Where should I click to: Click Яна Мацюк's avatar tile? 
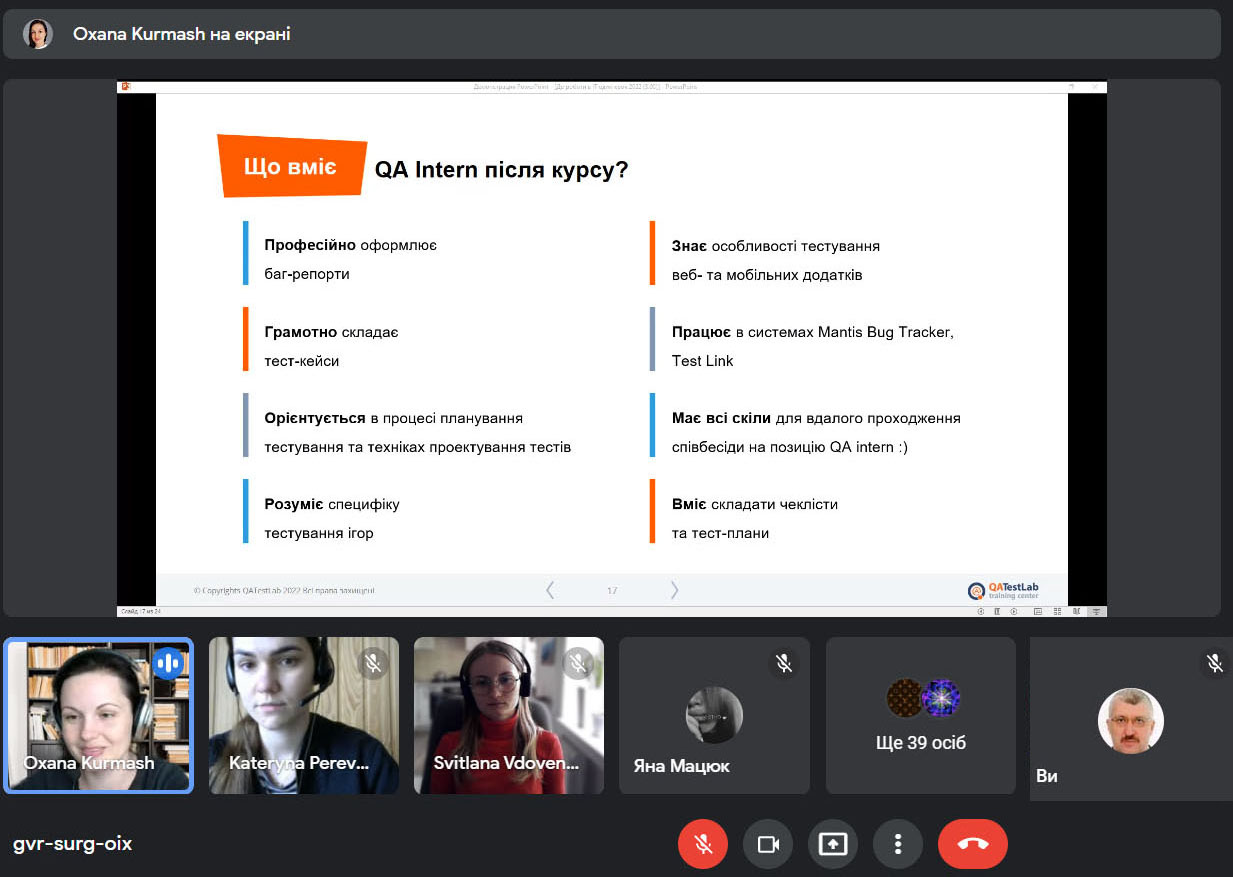714,716
